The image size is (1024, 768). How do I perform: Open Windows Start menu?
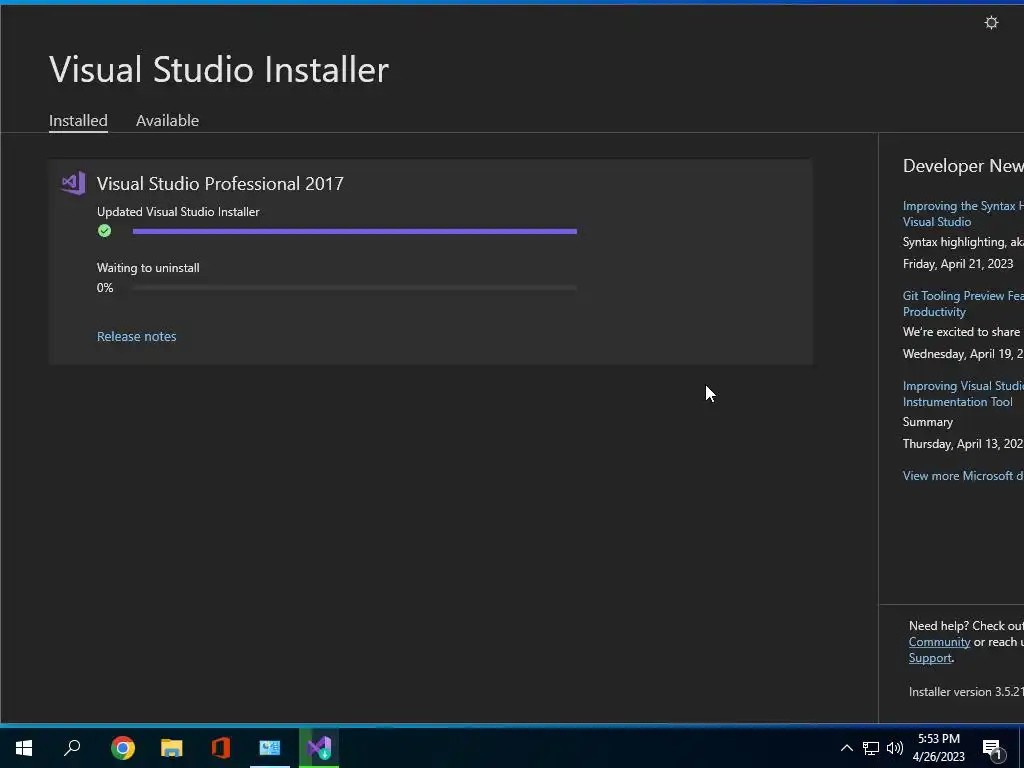click(24, 748)
